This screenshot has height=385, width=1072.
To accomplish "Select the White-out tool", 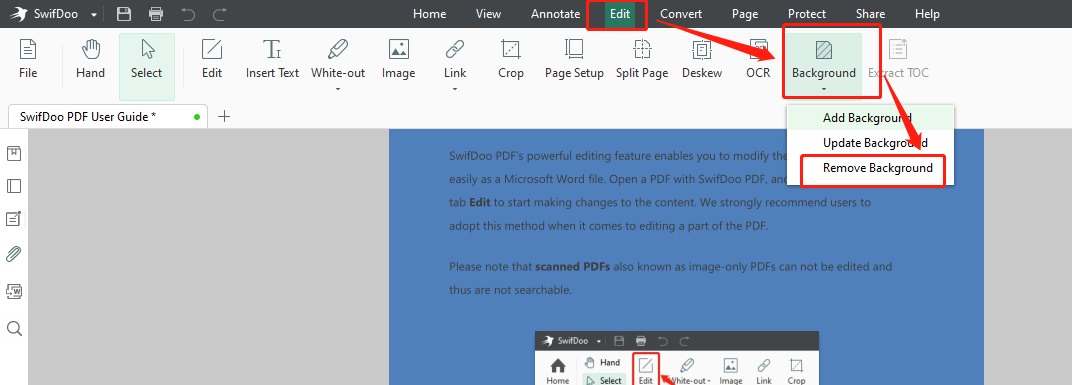I will pyautogui.click(x=338, y=59).
